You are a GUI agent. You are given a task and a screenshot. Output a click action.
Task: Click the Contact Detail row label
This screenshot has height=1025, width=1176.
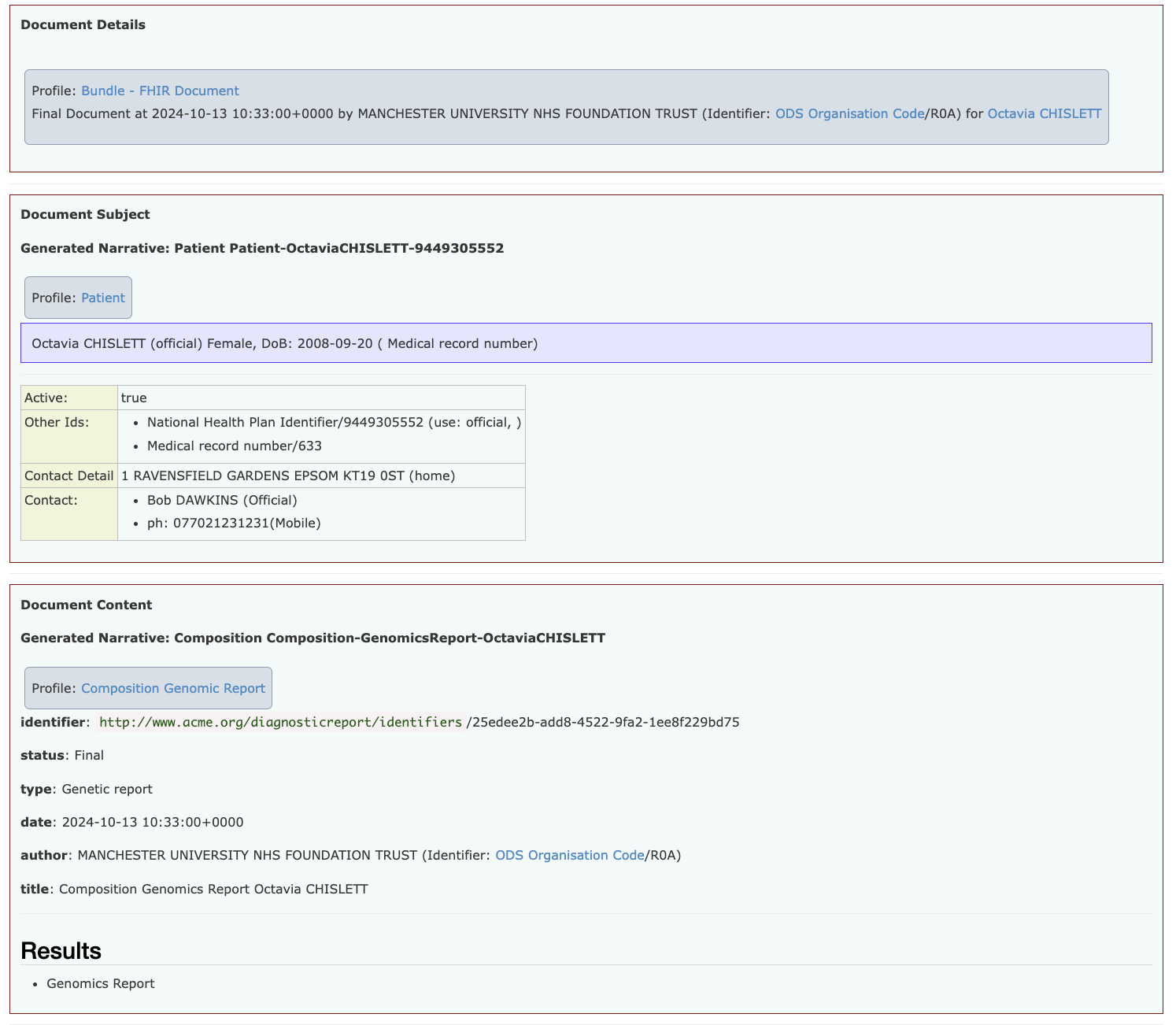(69, 475)
